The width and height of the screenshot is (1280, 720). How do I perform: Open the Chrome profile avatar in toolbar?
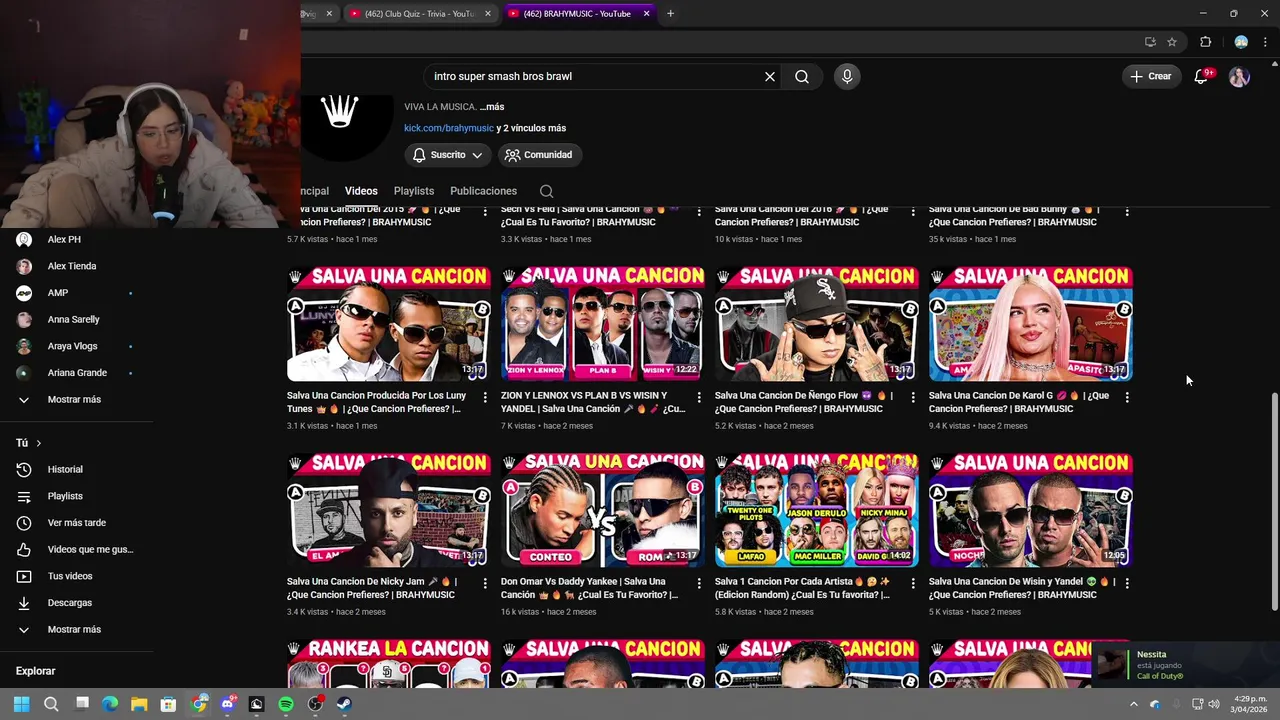coord(1241,42)
